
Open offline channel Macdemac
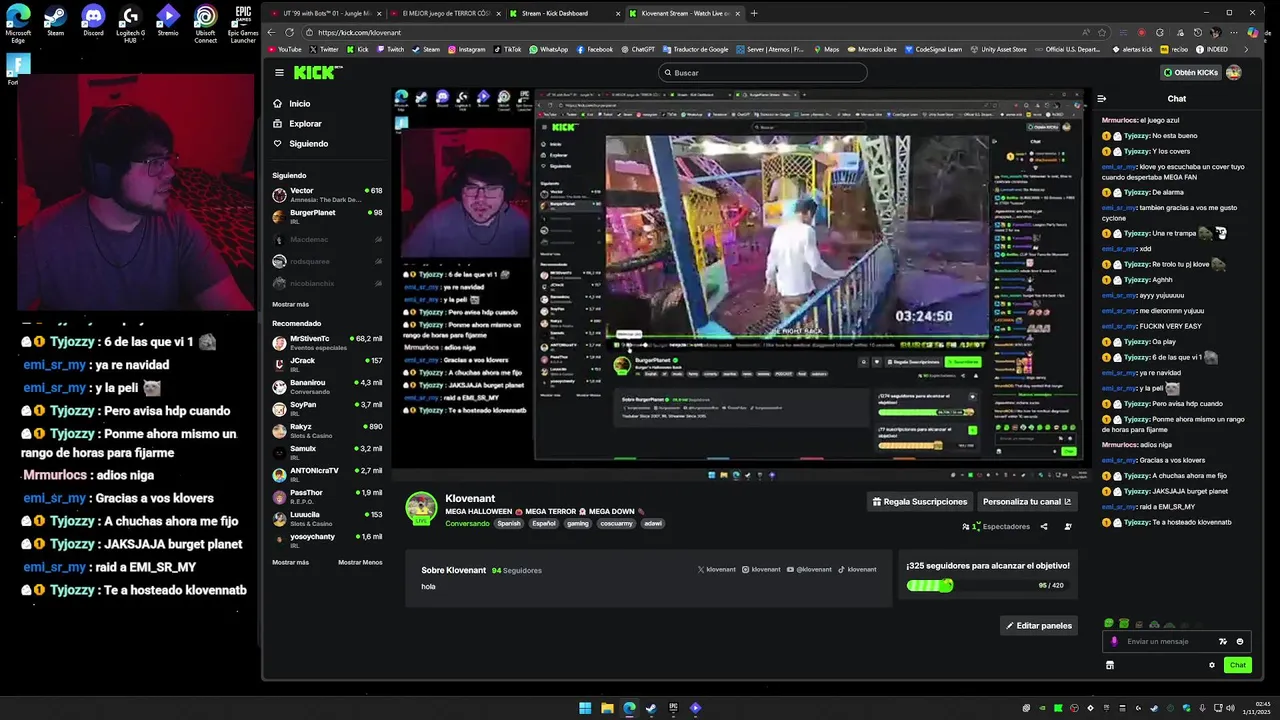[x=327, y=240]
